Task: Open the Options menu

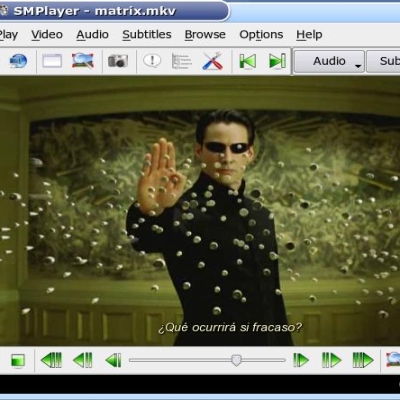Action: coord(261,35)
